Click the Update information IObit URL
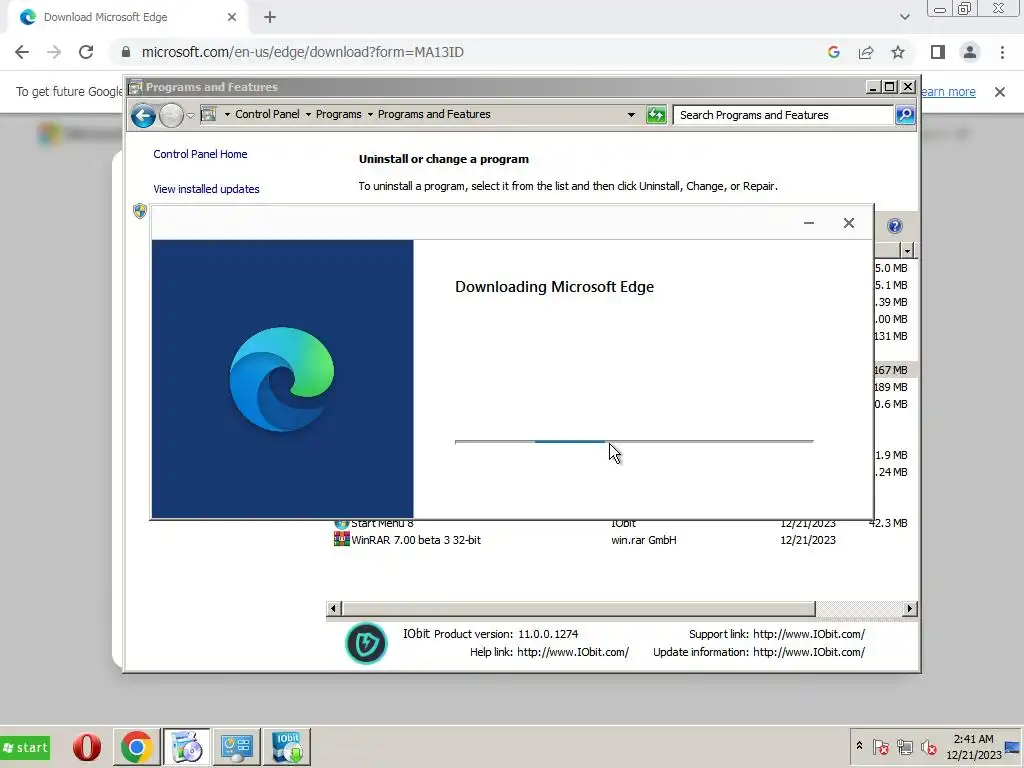Image resolution: width=1024 pixels, height=768 pixels. point(808,652)
